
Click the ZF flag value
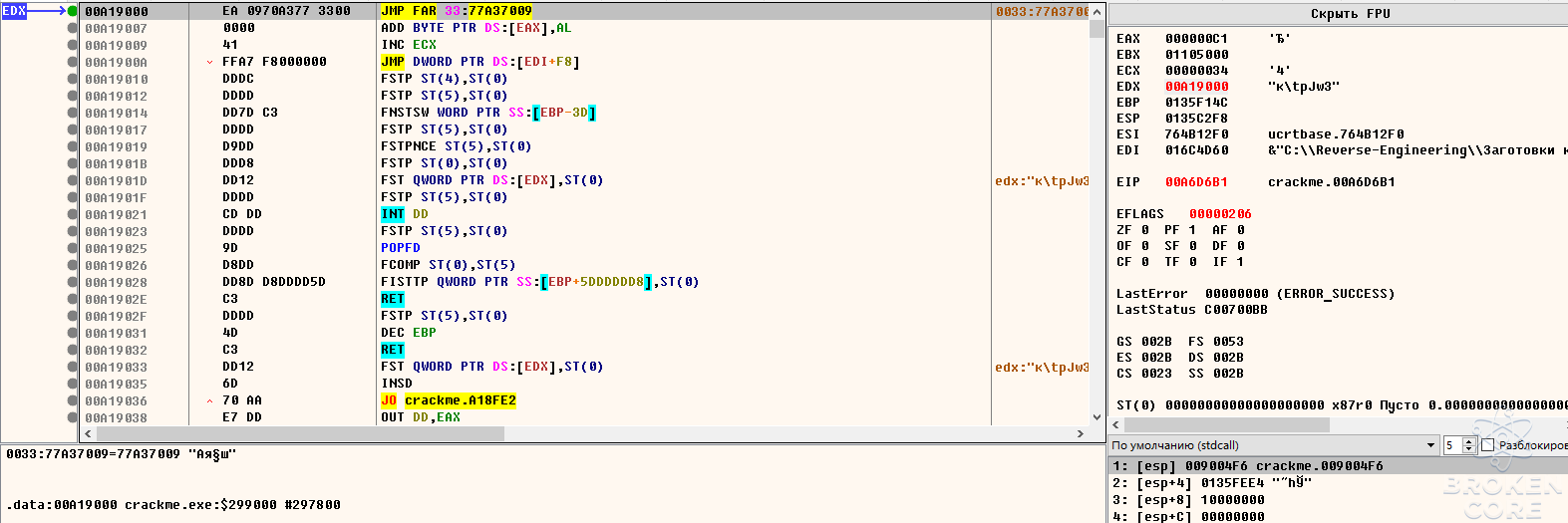(x=1144, y=230)
